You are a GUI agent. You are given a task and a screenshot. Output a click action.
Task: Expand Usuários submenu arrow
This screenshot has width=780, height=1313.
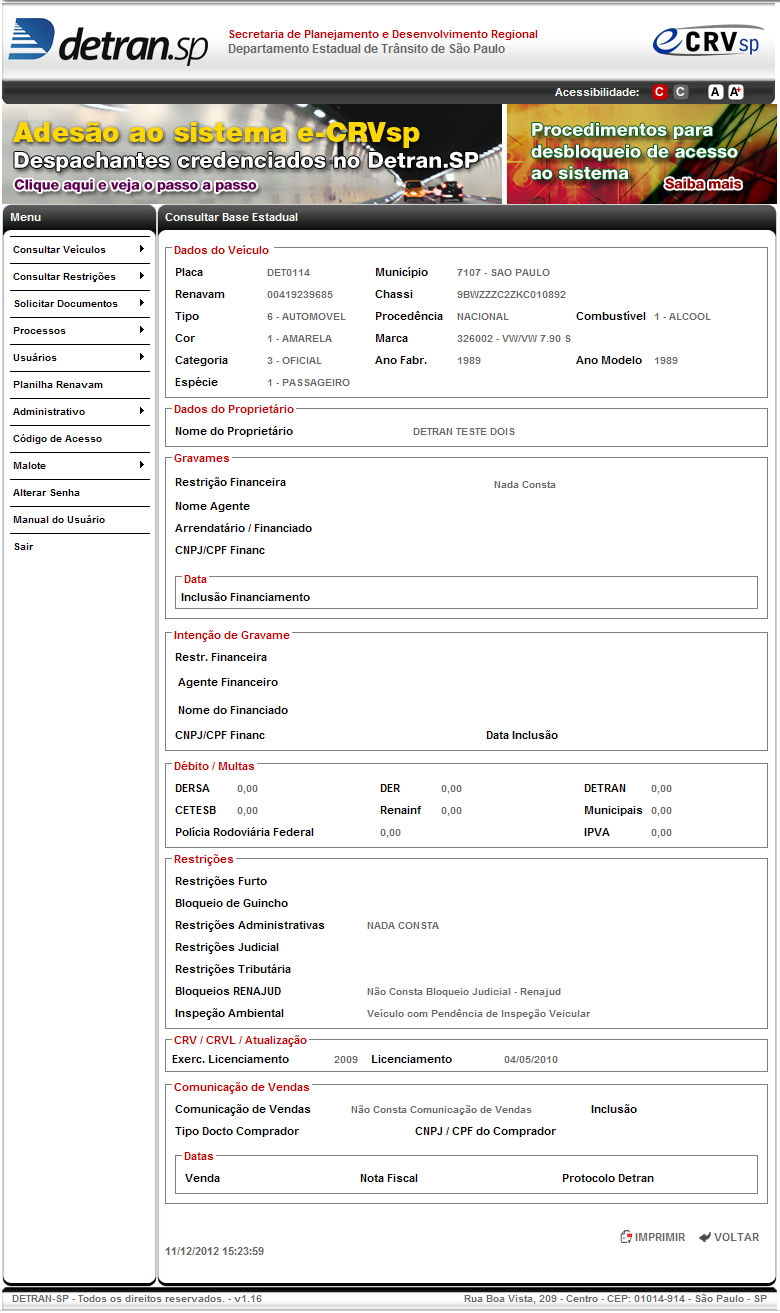click(142, 357)
